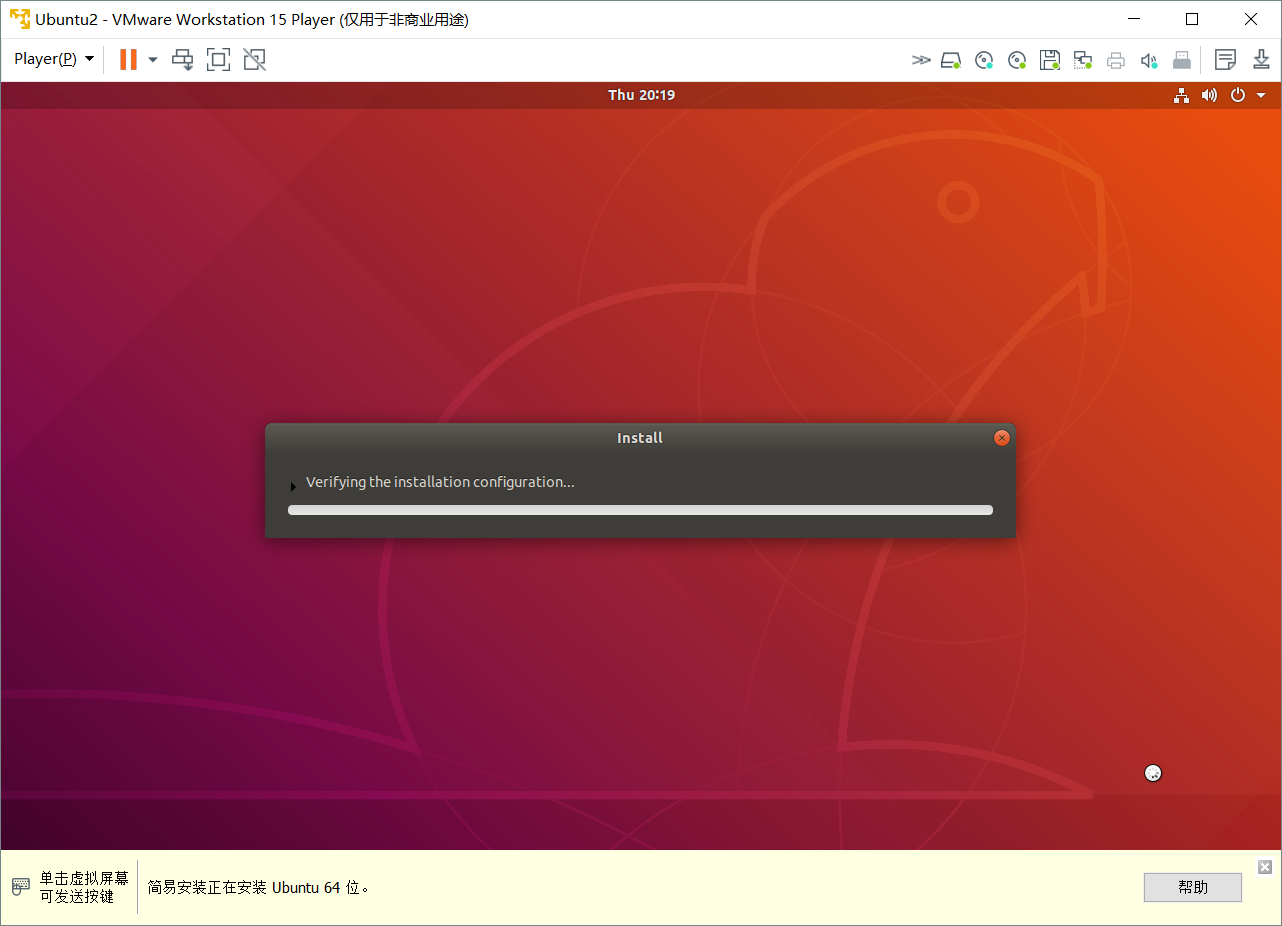
Task: Click the VMware Player icon in title bar
Action: tap(19, 19)
